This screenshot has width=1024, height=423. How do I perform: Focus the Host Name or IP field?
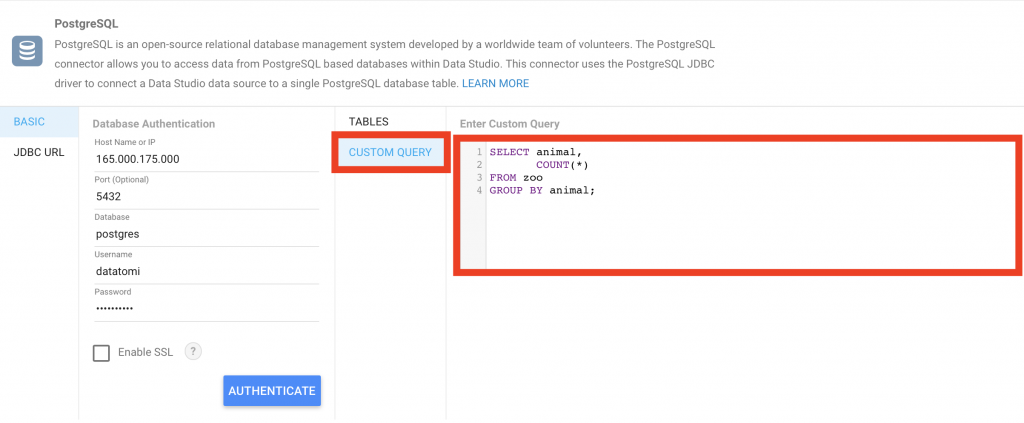206,159
